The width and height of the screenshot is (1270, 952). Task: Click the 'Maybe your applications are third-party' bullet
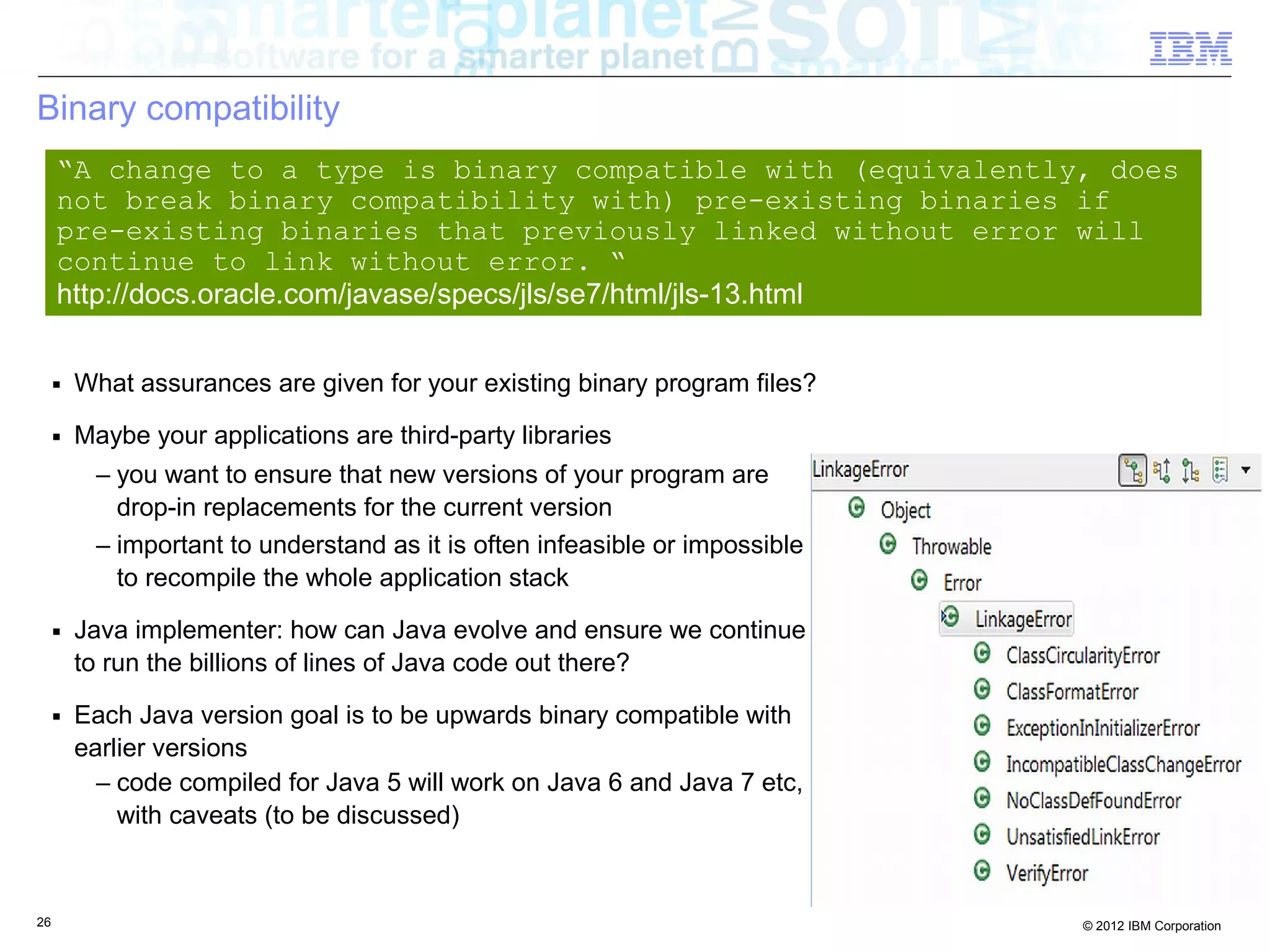[342, 435]
